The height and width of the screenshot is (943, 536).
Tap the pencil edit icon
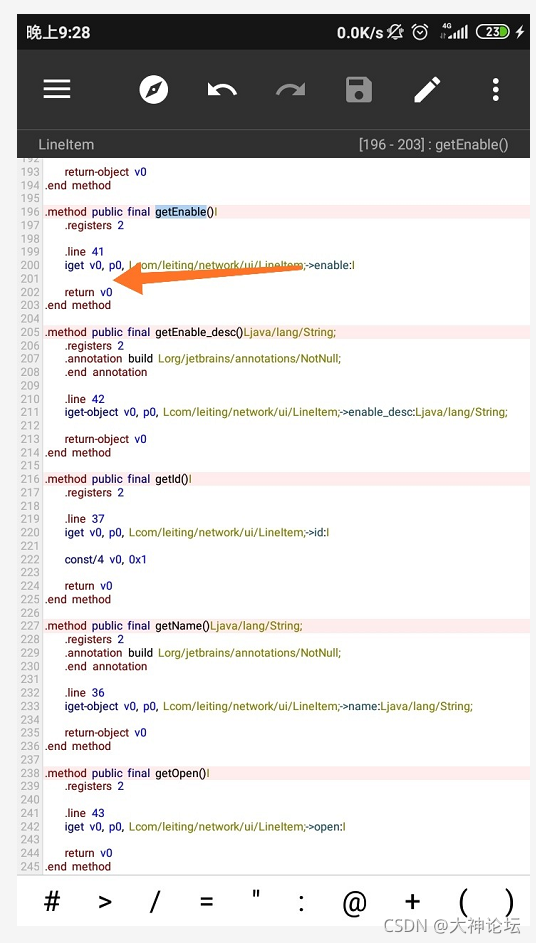[x=427, y=90]
